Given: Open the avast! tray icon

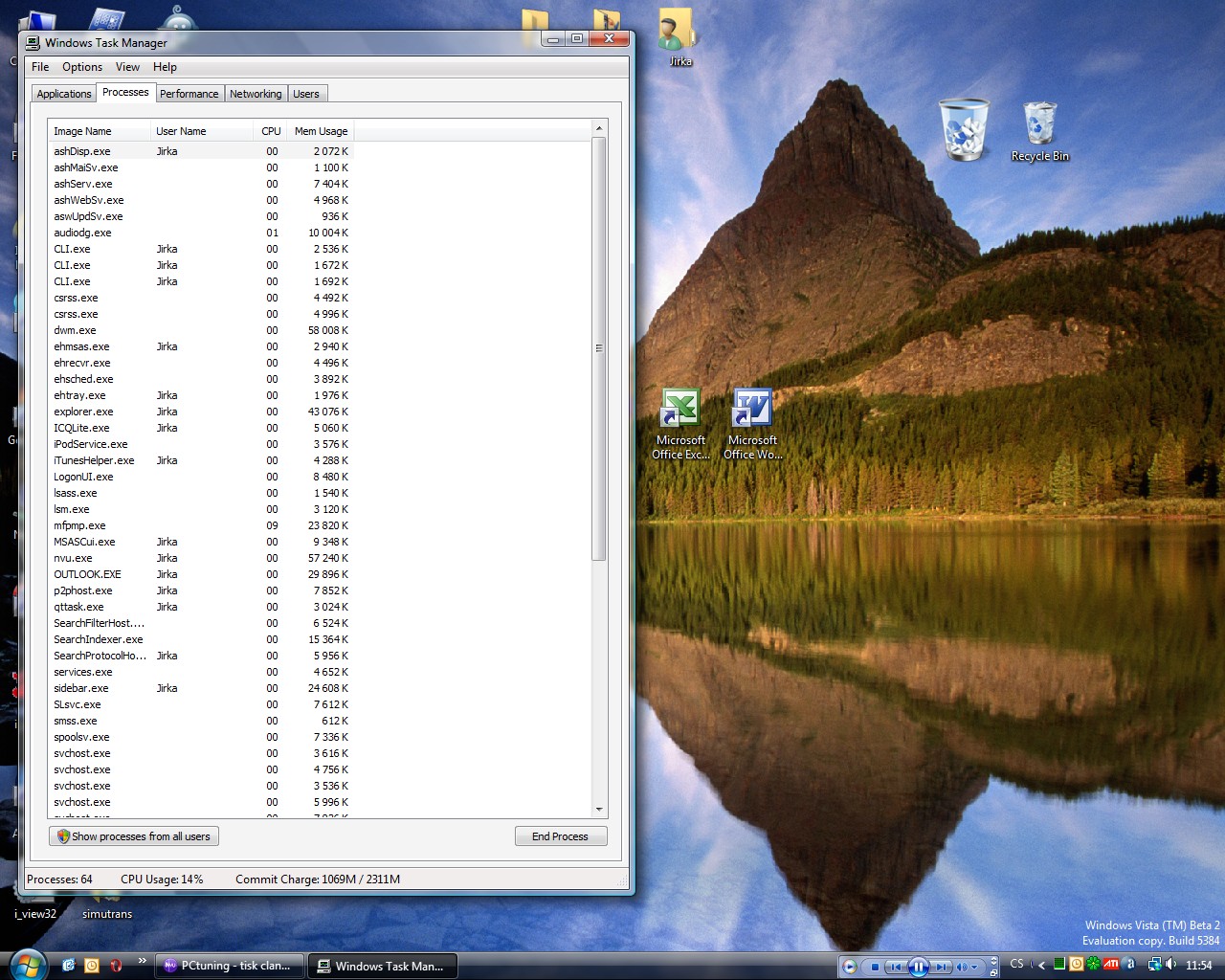Looking at the screenshot, I should point(1129,964).
